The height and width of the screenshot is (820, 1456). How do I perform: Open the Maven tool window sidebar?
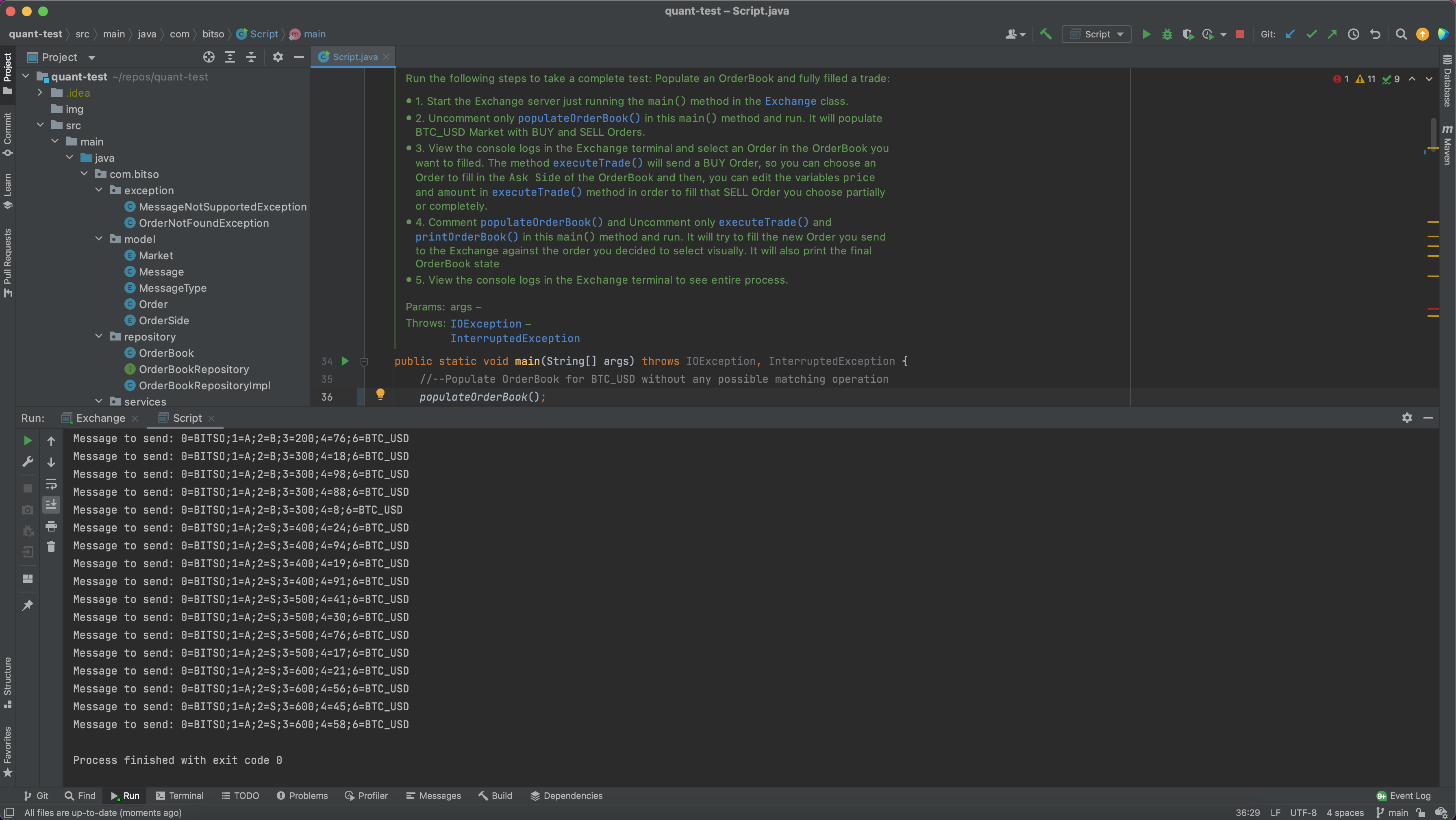click(x=1447, y=145)
